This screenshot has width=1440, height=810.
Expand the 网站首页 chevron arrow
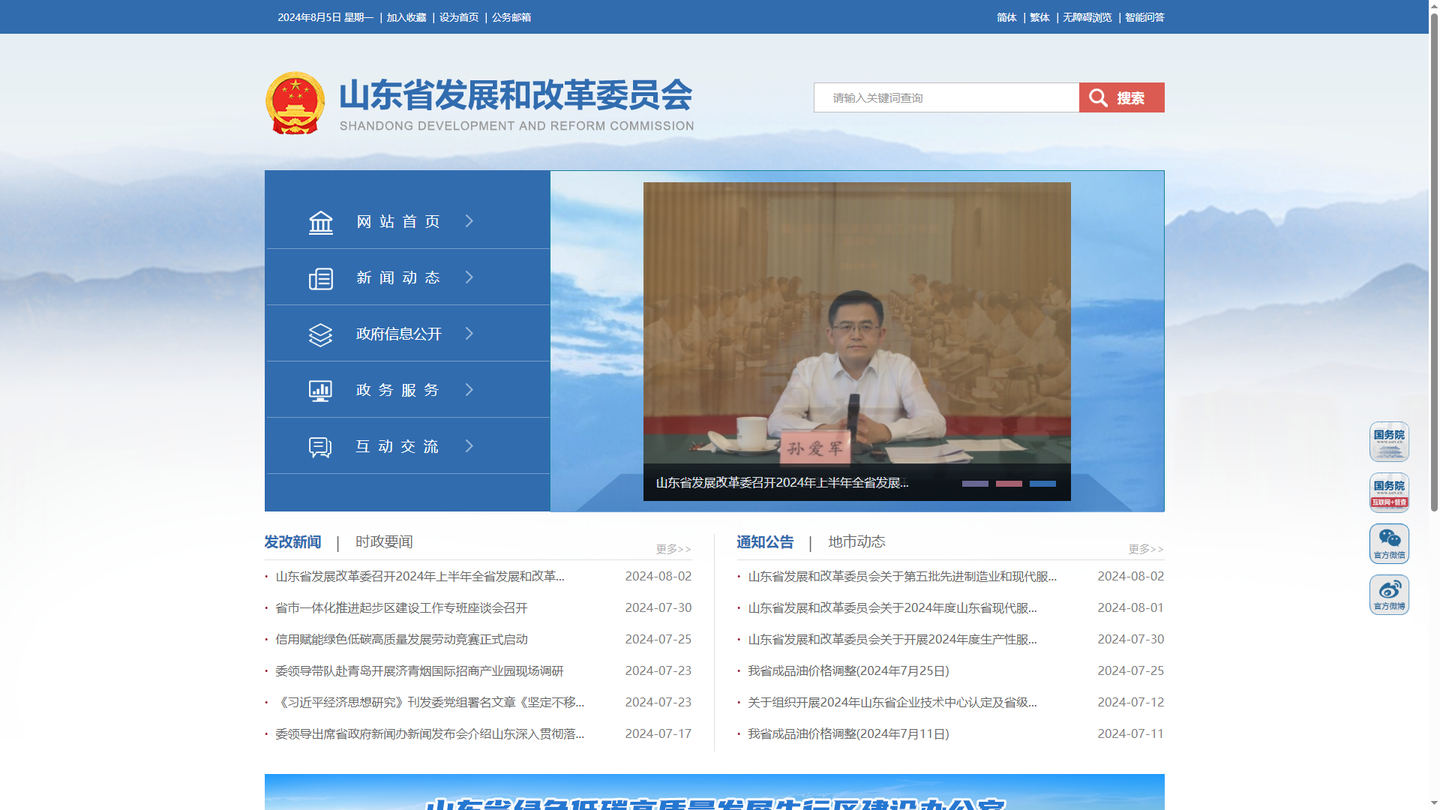pos(469,221)
